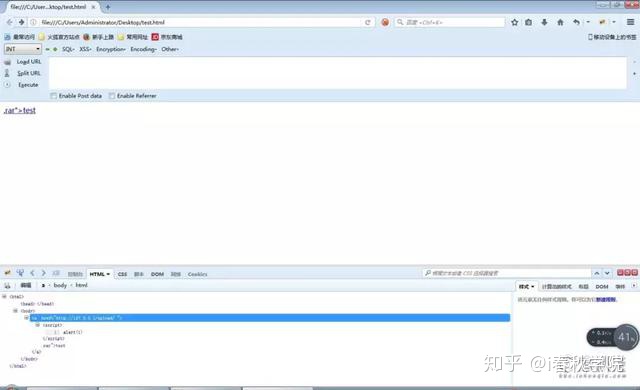The width and height of the screenshot is (640, 390).
Task: Open the HackBar Encryption menu
Action: 111,49
